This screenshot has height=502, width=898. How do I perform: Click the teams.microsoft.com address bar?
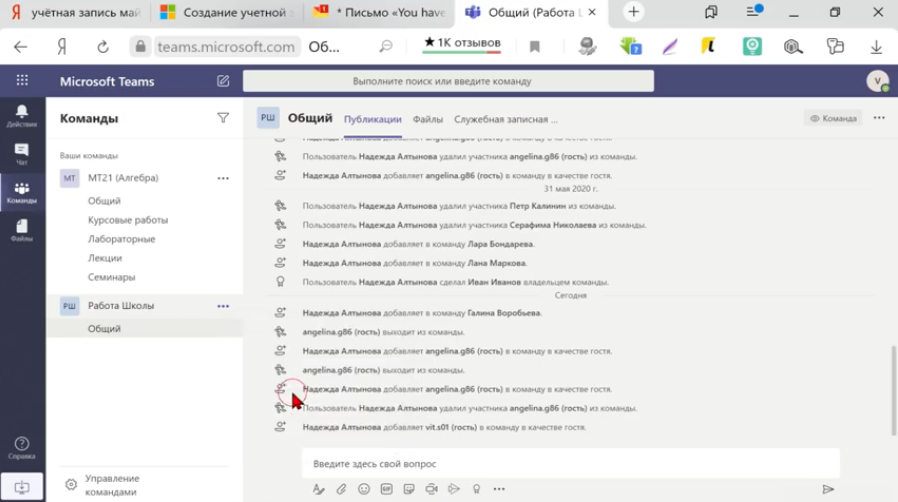tap(226, 47)
